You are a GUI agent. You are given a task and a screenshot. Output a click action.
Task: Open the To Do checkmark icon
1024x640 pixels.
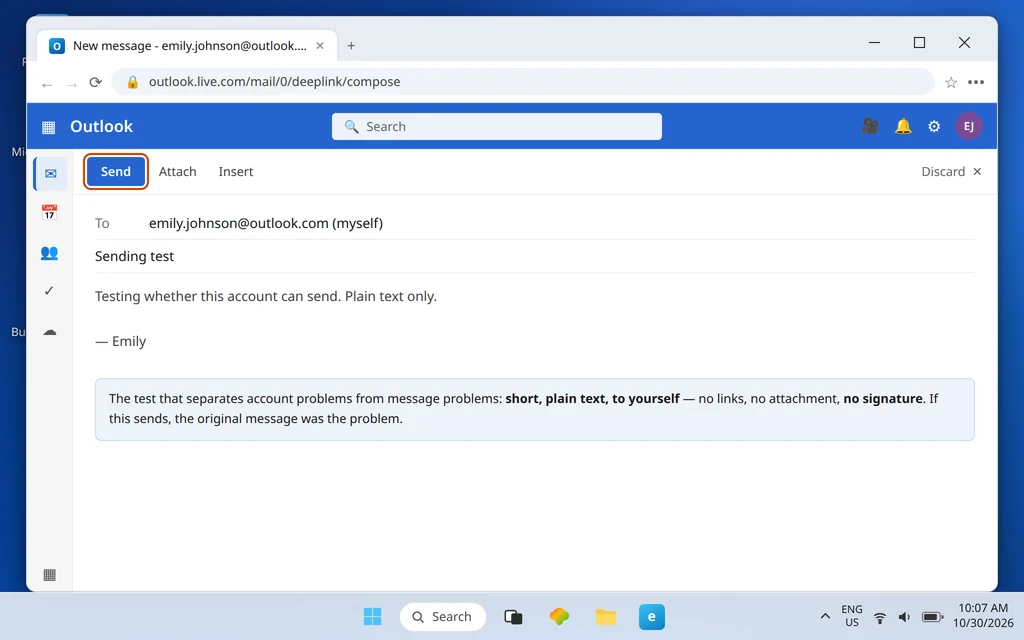coord(49,291)
